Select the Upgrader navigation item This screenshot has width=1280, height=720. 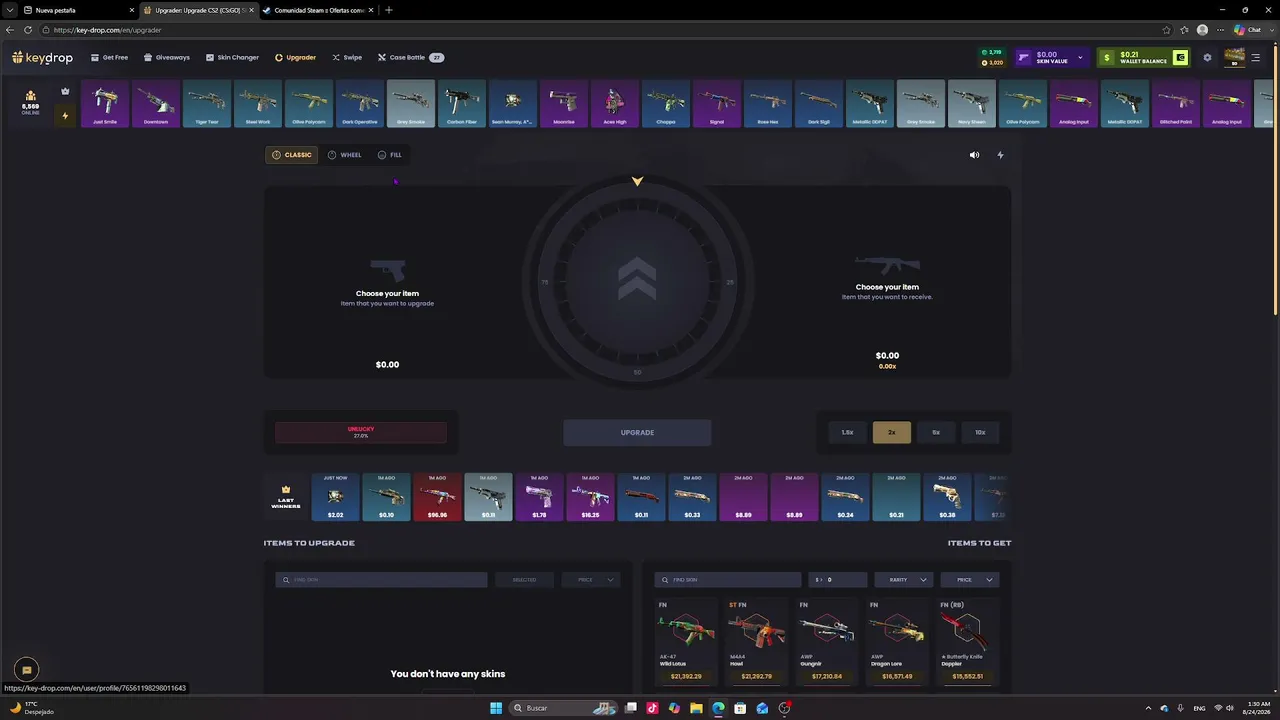(295, 58)
